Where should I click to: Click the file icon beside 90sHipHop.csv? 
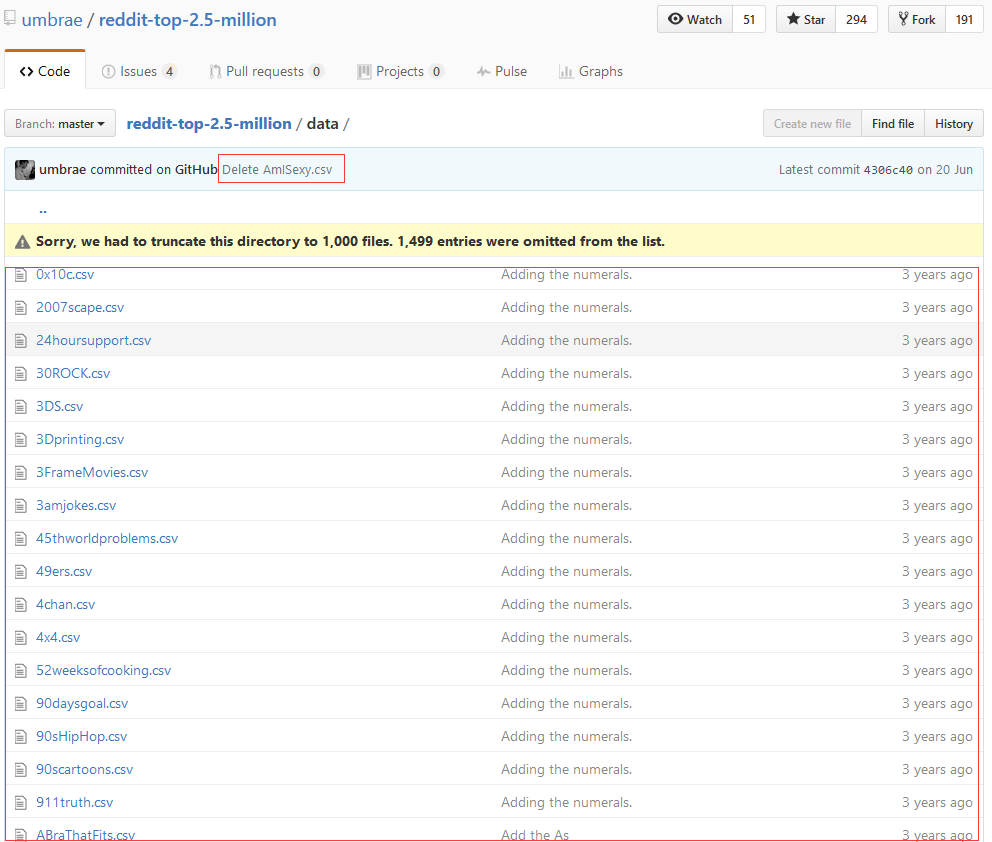click(21, 736)
